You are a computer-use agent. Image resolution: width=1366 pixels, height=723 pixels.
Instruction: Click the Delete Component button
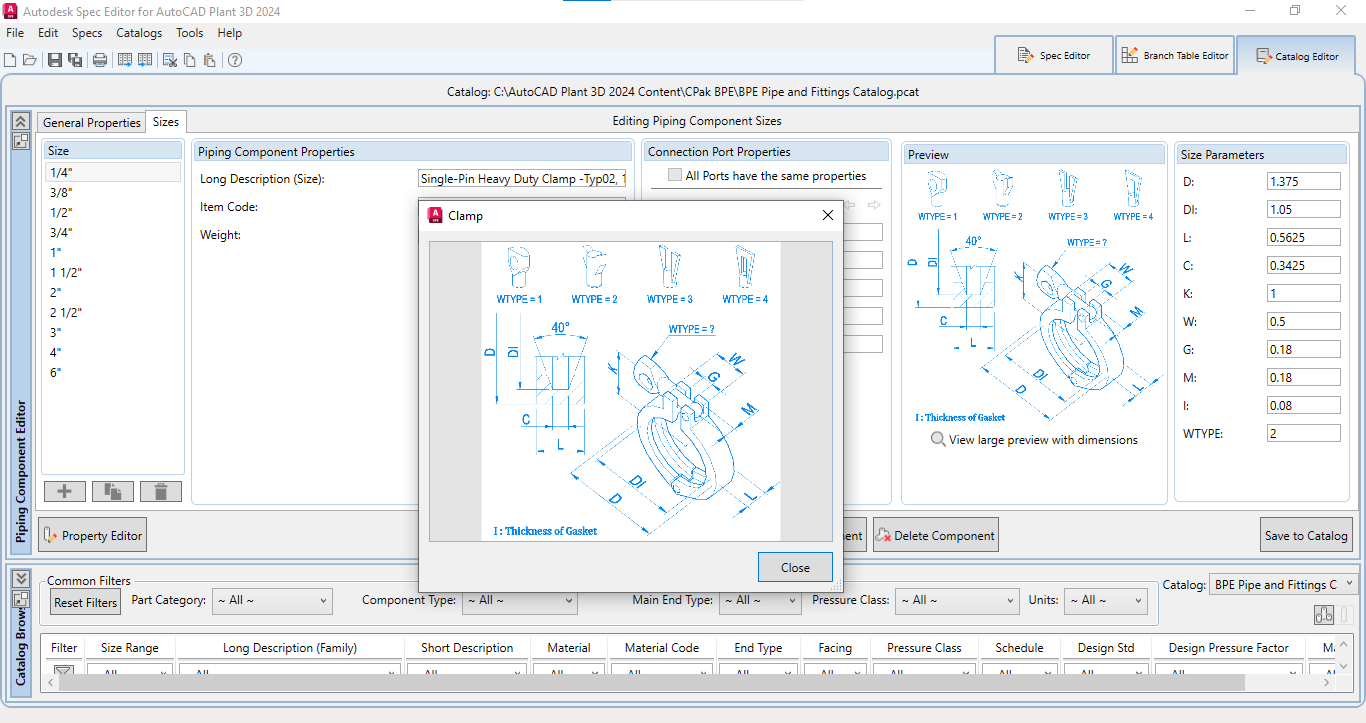pos(935,535)
